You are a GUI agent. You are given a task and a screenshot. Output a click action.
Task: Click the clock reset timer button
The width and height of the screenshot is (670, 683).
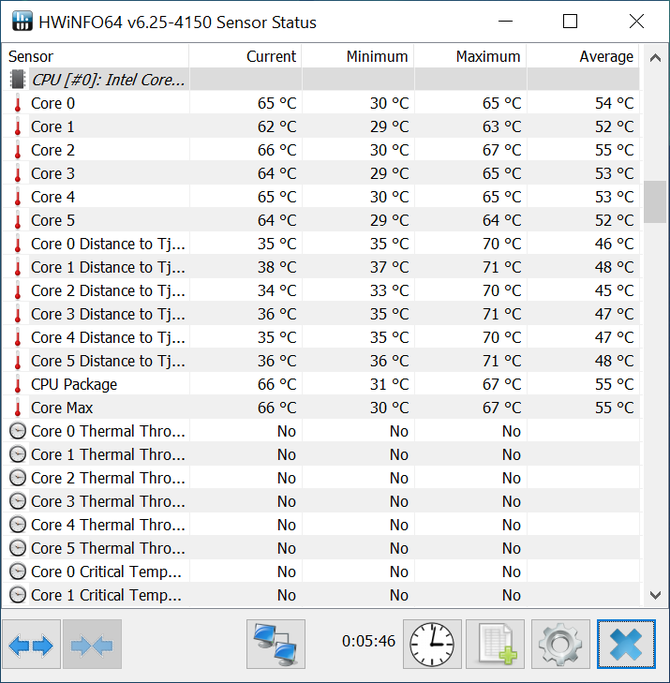click(x=432, y=644)
